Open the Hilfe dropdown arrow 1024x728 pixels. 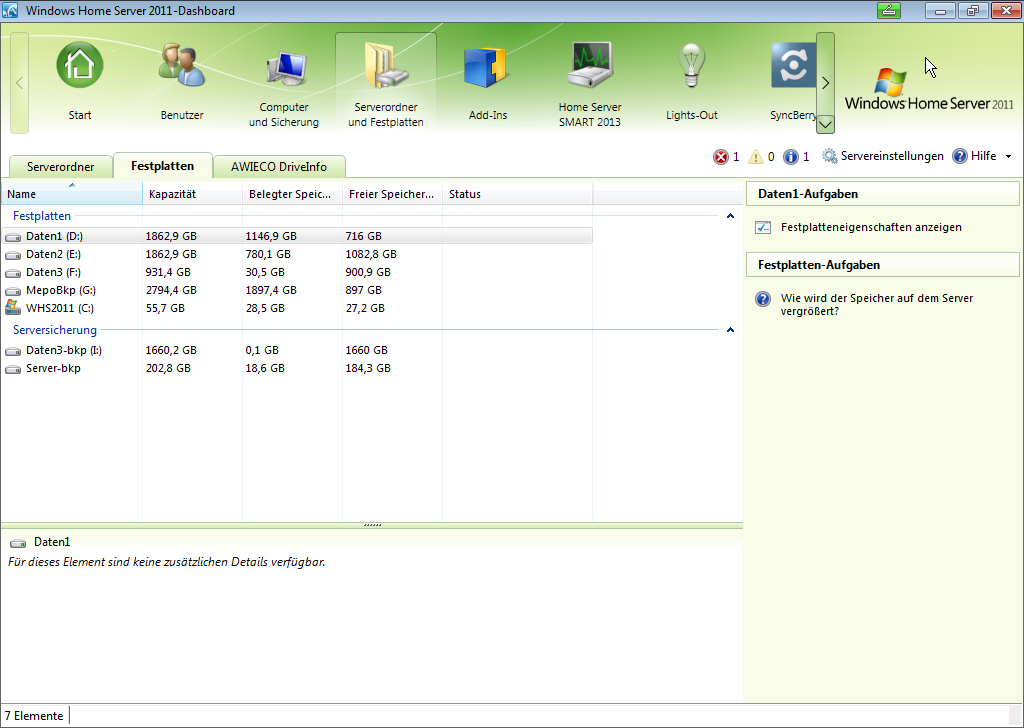(1008, 157)
